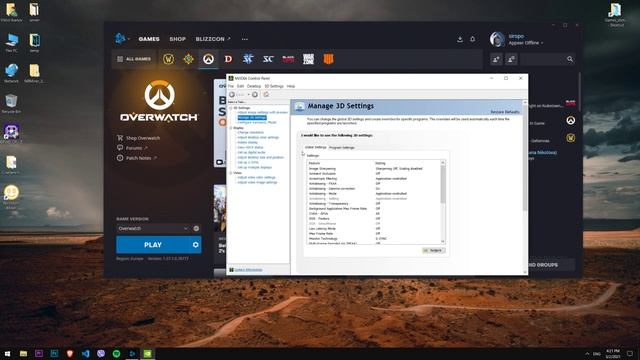Click the NVIDIA Forward arrow button
The height and width of the screenshot is (360, 640).
tap(255, 94)
